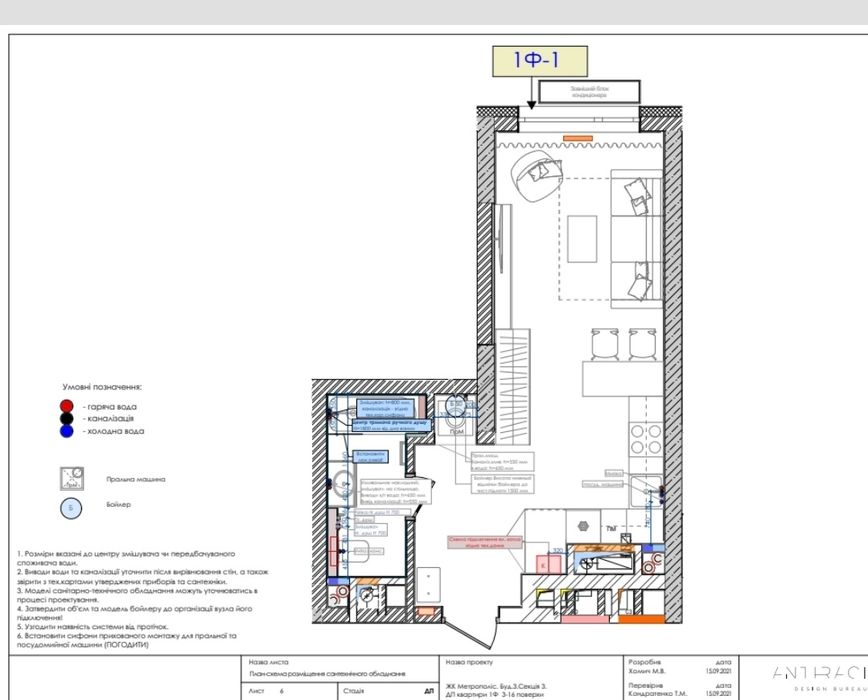Viewport: 868px width, 700px height.
Task: Select the boiler legend icon marked Б
Action: (x=71, y=508)
